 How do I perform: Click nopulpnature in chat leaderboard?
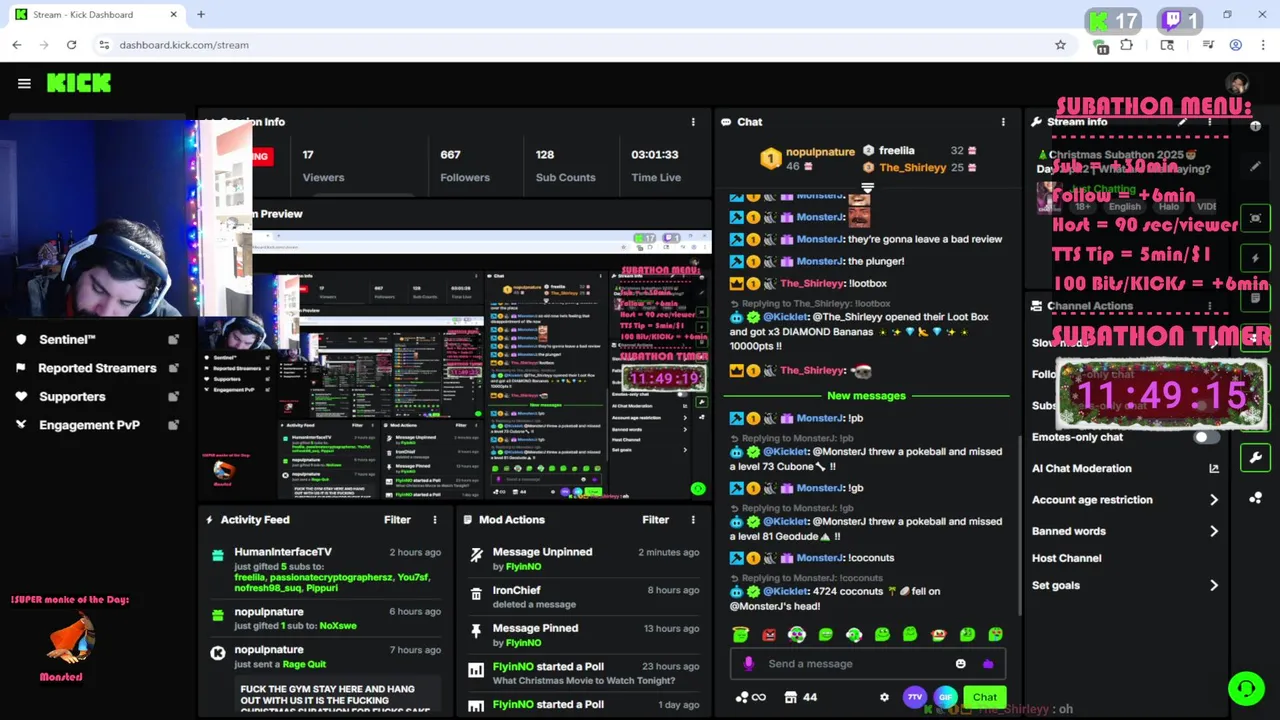tap(820, 152)
